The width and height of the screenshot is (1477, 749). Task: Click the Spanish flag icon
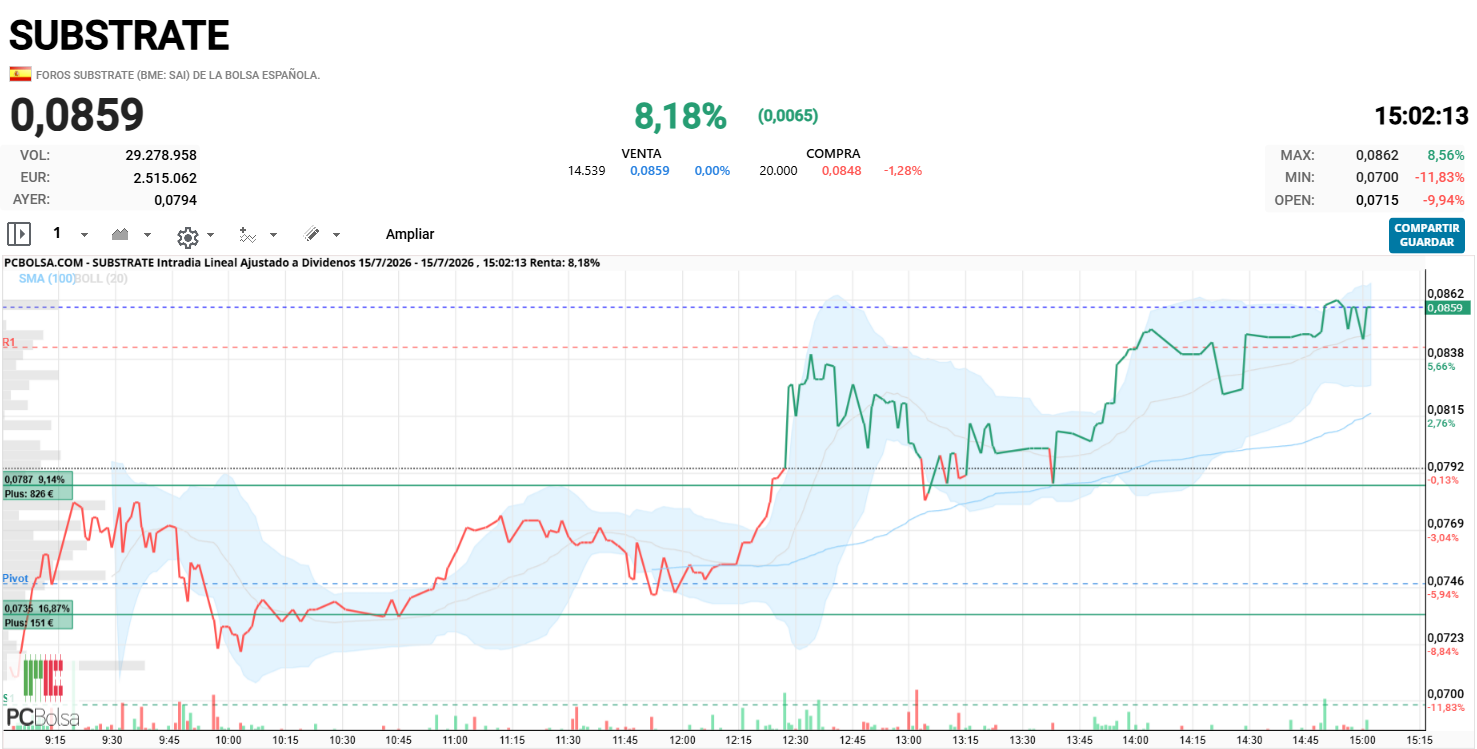(20, 74)
